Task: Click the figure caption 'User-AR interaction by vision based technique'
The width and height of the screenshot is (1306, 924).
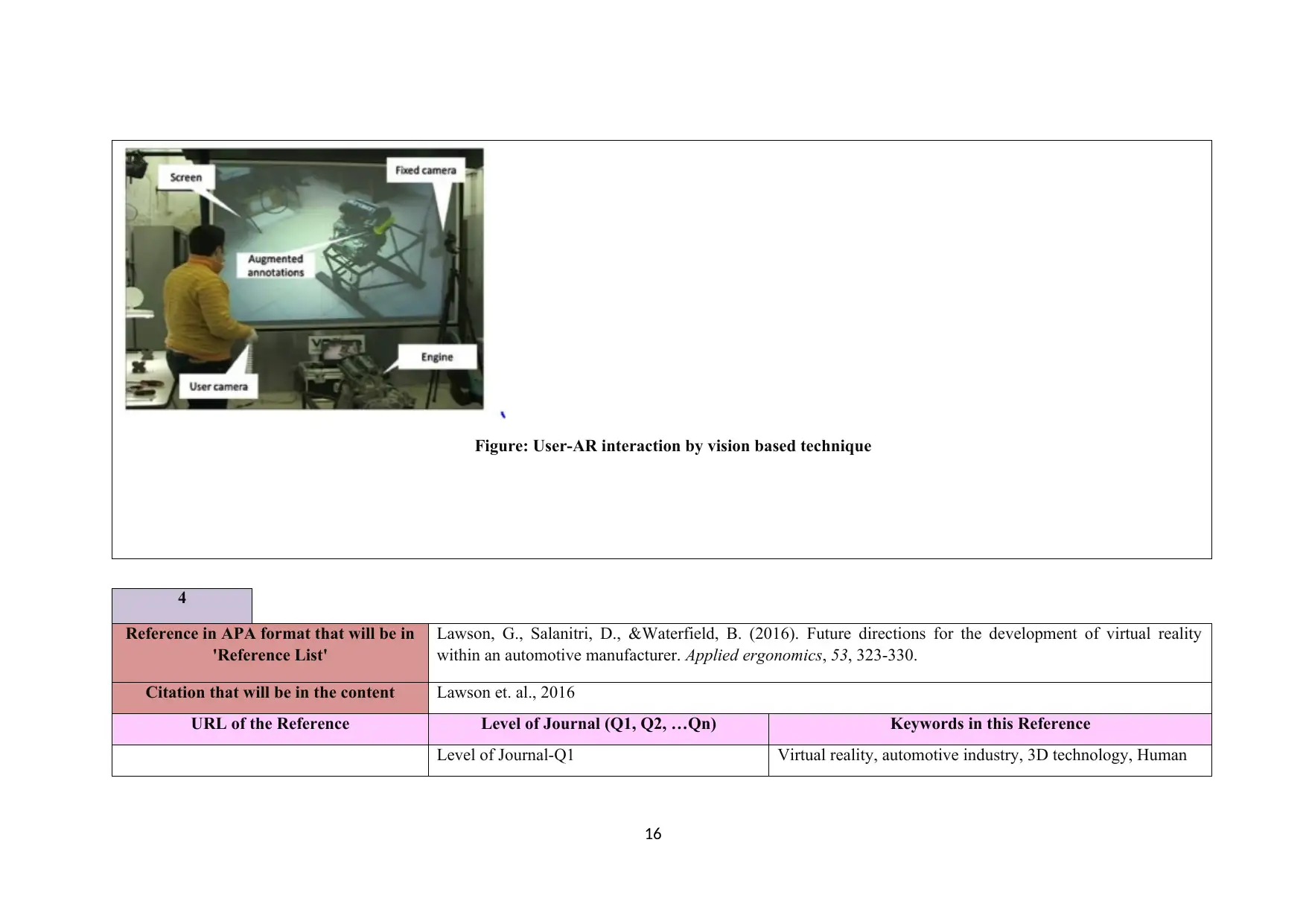Action: coord(673,446)
